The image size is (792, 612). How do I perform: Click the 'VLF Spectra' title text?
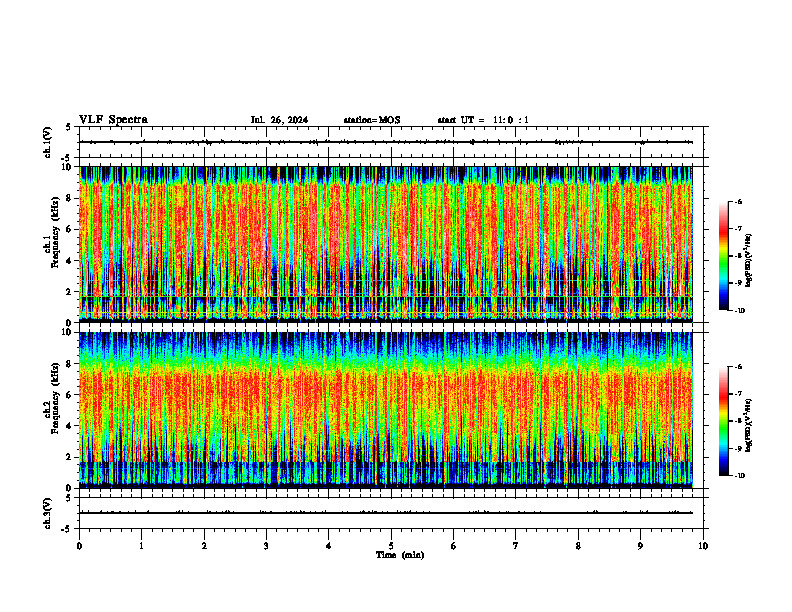(x=113, y=120)
